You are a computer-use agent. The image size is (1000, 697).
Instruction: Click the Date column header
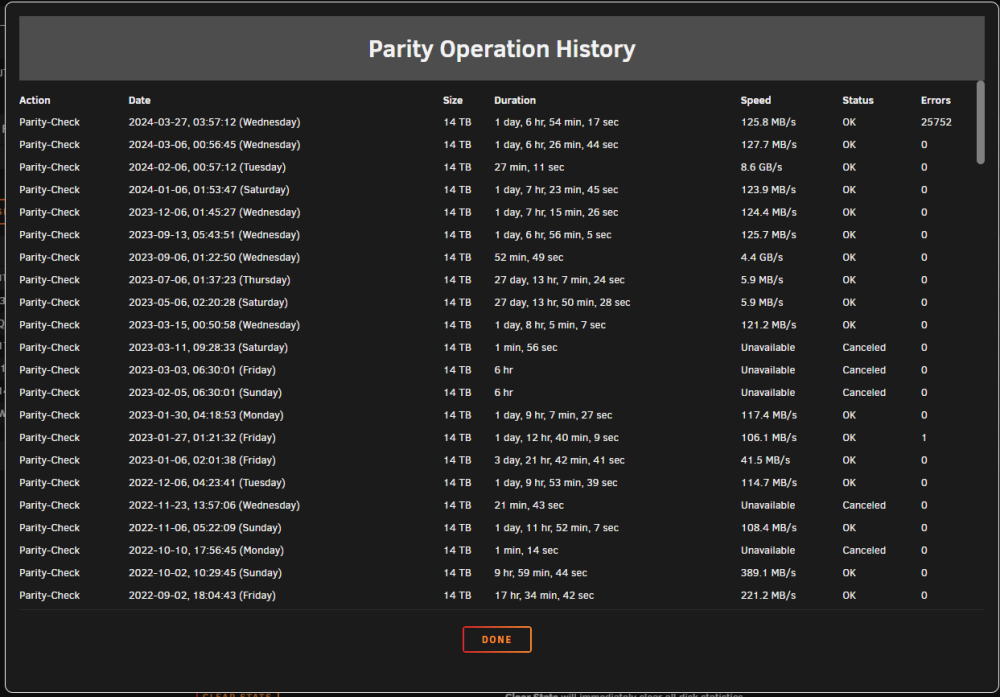[139, 100]
